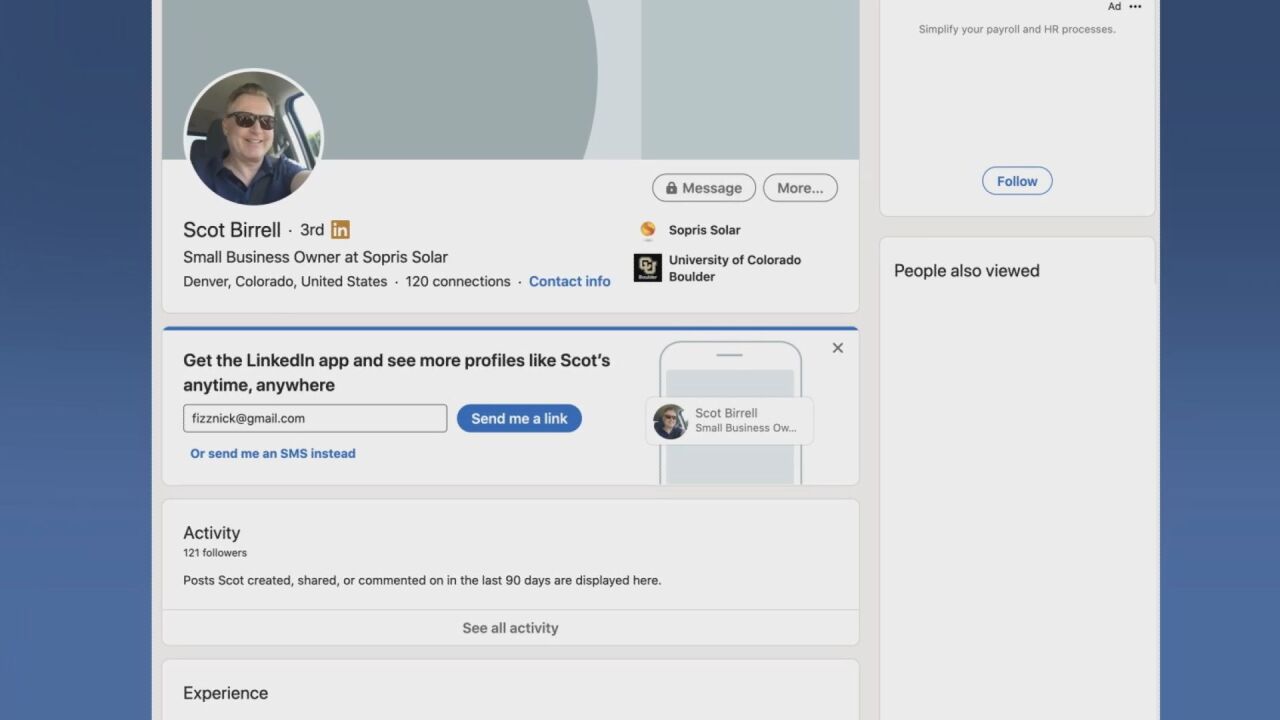
Task: Click Small Business Owner at Sopris Solar headline
Action: click(x=316, y=257)
